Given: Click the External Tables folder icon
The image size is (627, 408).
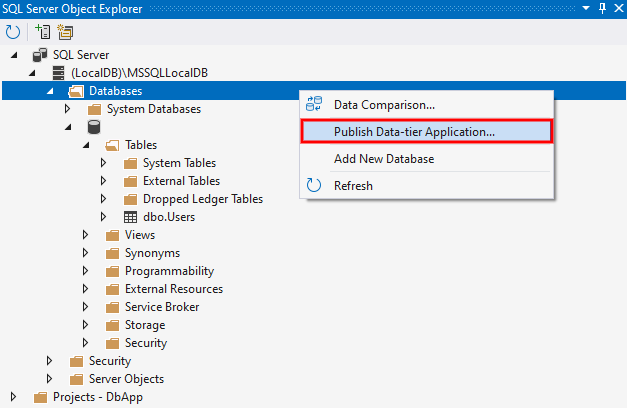Looking at the screenshot, I should tap(130, 181).
